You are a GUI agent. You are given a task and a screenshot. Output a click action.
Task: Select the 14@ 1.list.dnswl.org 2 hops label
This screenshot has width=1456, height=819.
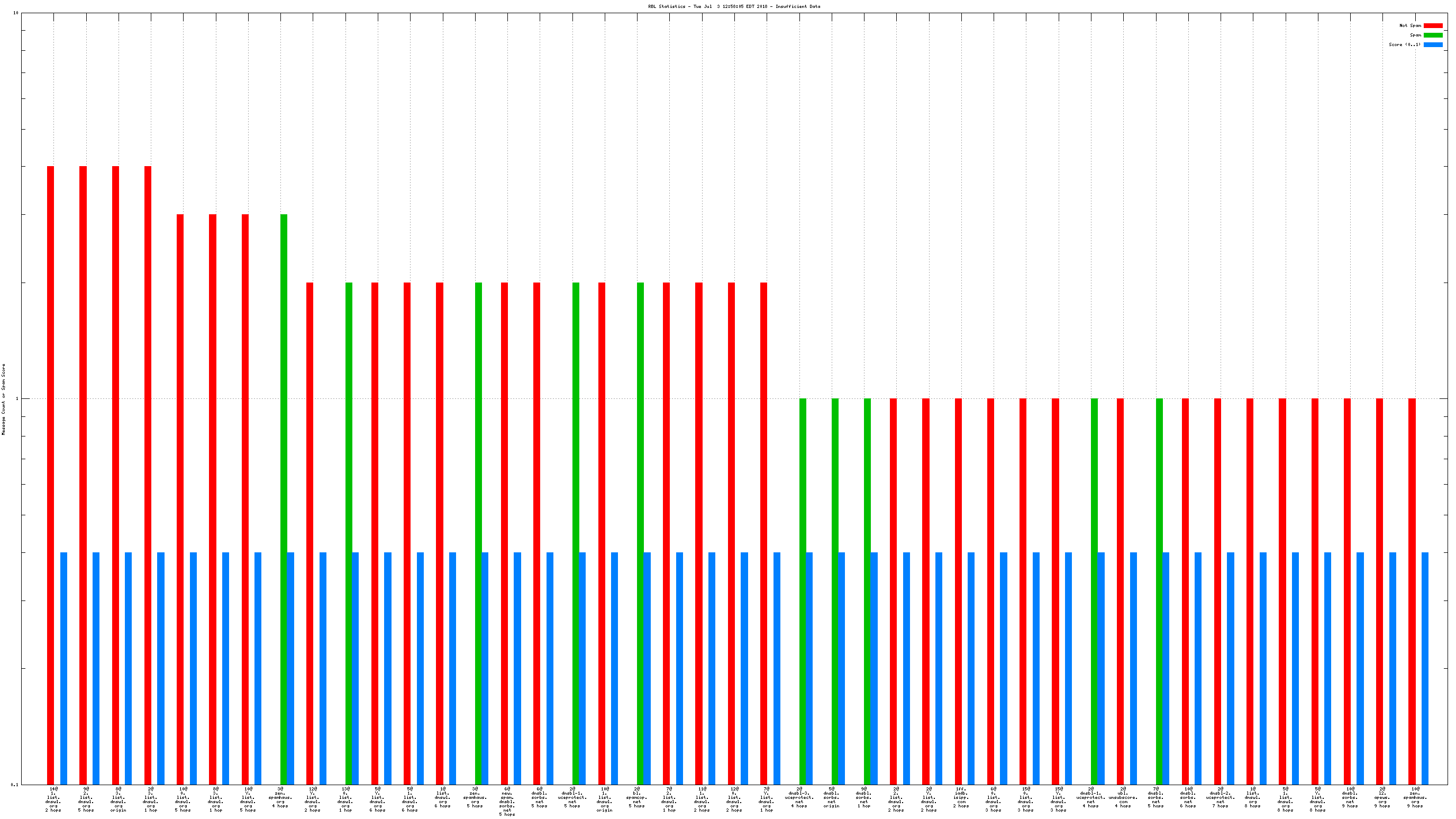[x=53, y=799]
